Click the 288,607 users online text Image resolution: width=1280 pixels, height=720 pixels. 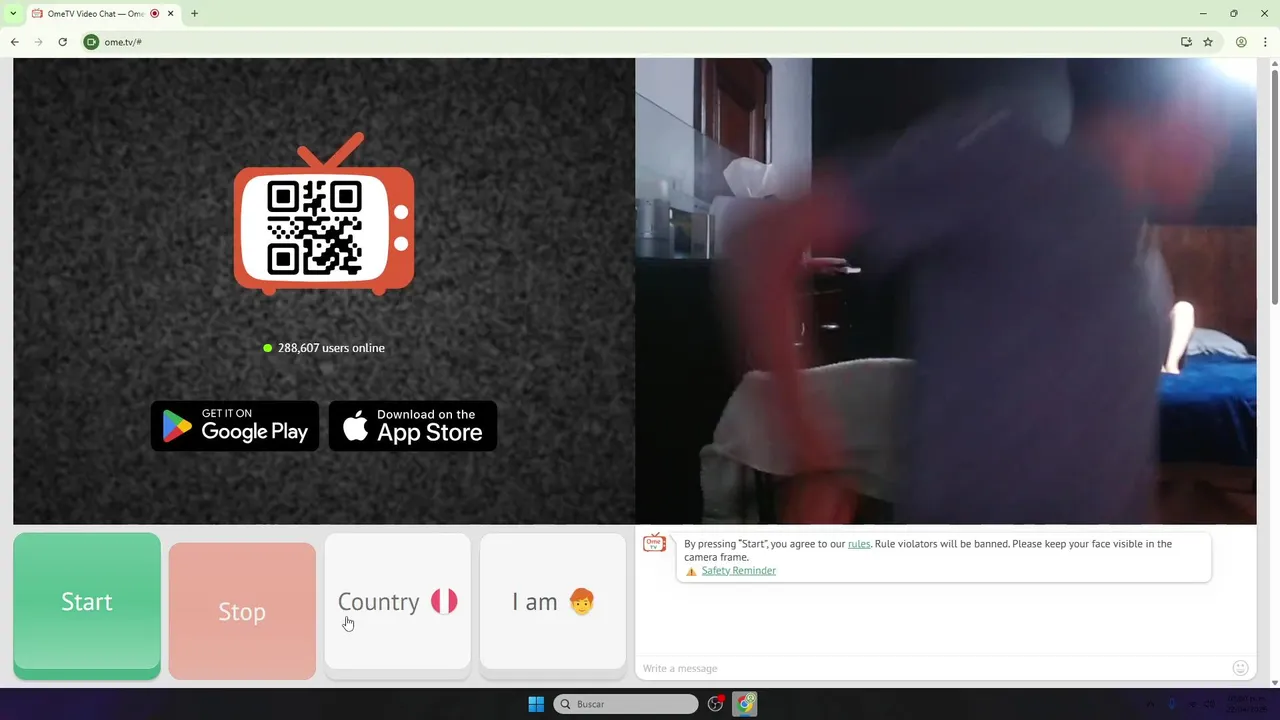[x=331, y=348]
